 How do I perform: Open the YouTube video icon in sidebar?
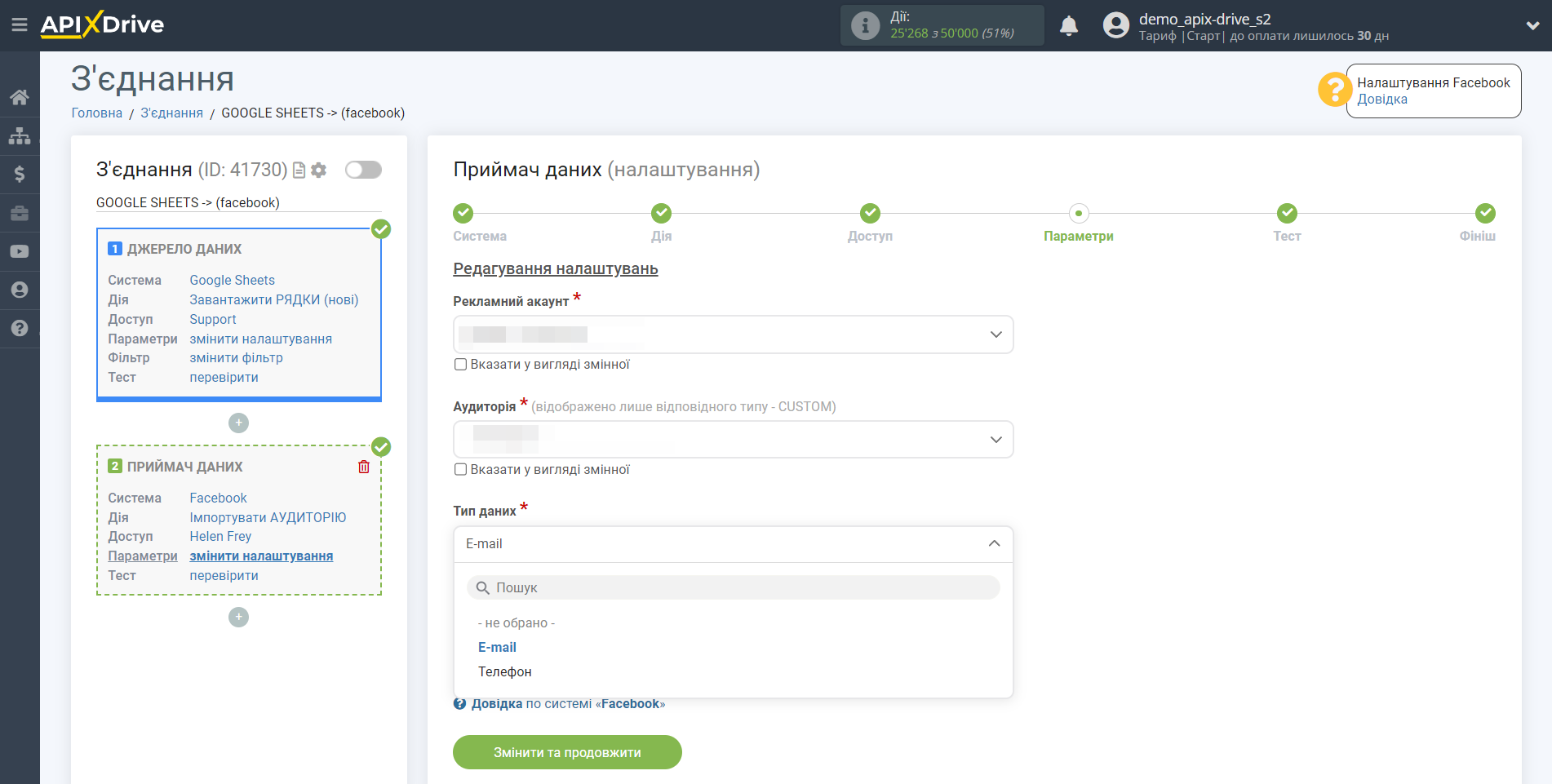(20, 251)
